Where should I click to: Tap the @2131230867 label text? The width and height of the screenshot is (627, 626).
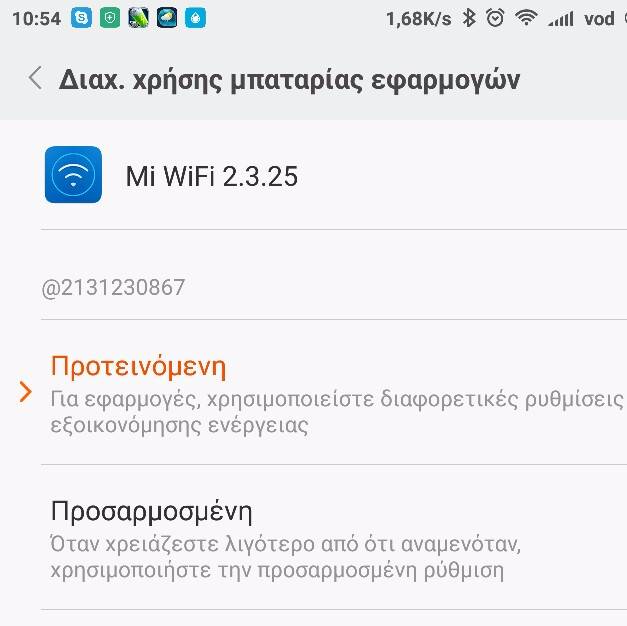coord(113,287)
